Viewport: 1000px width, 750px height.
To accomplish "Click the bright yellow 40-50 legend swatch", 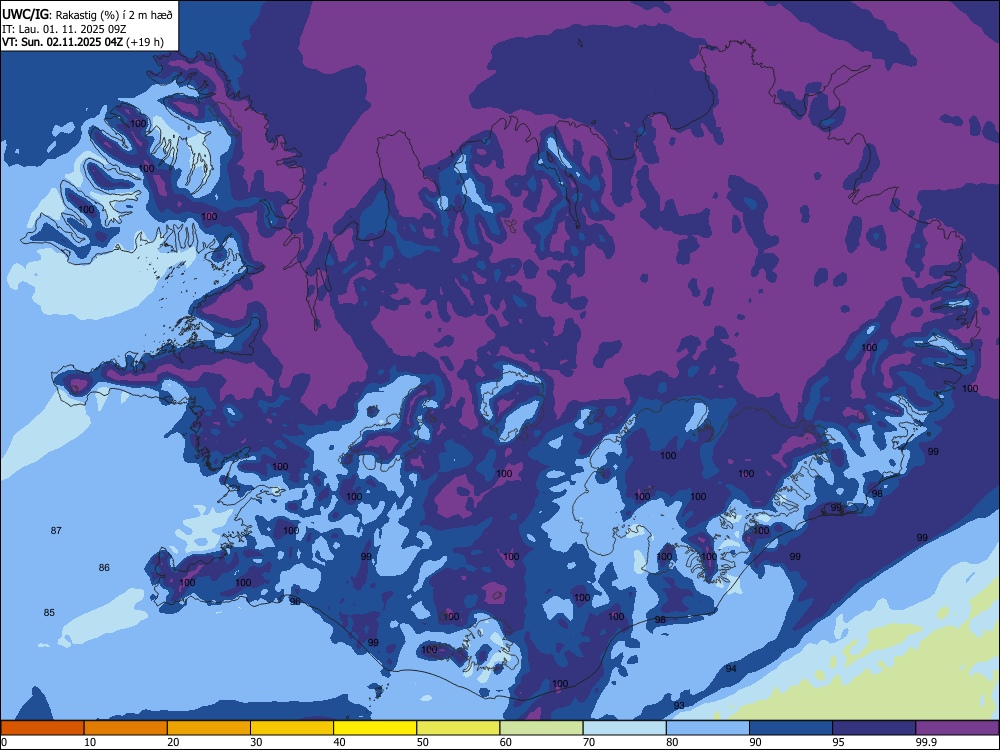I will [375, 728].
